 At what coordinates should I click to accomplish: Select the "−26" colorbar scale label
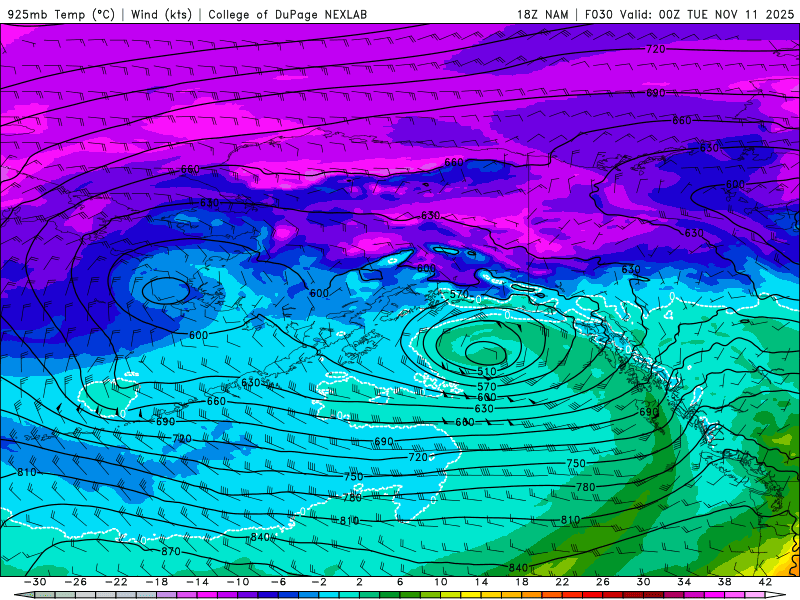point(76,582)
